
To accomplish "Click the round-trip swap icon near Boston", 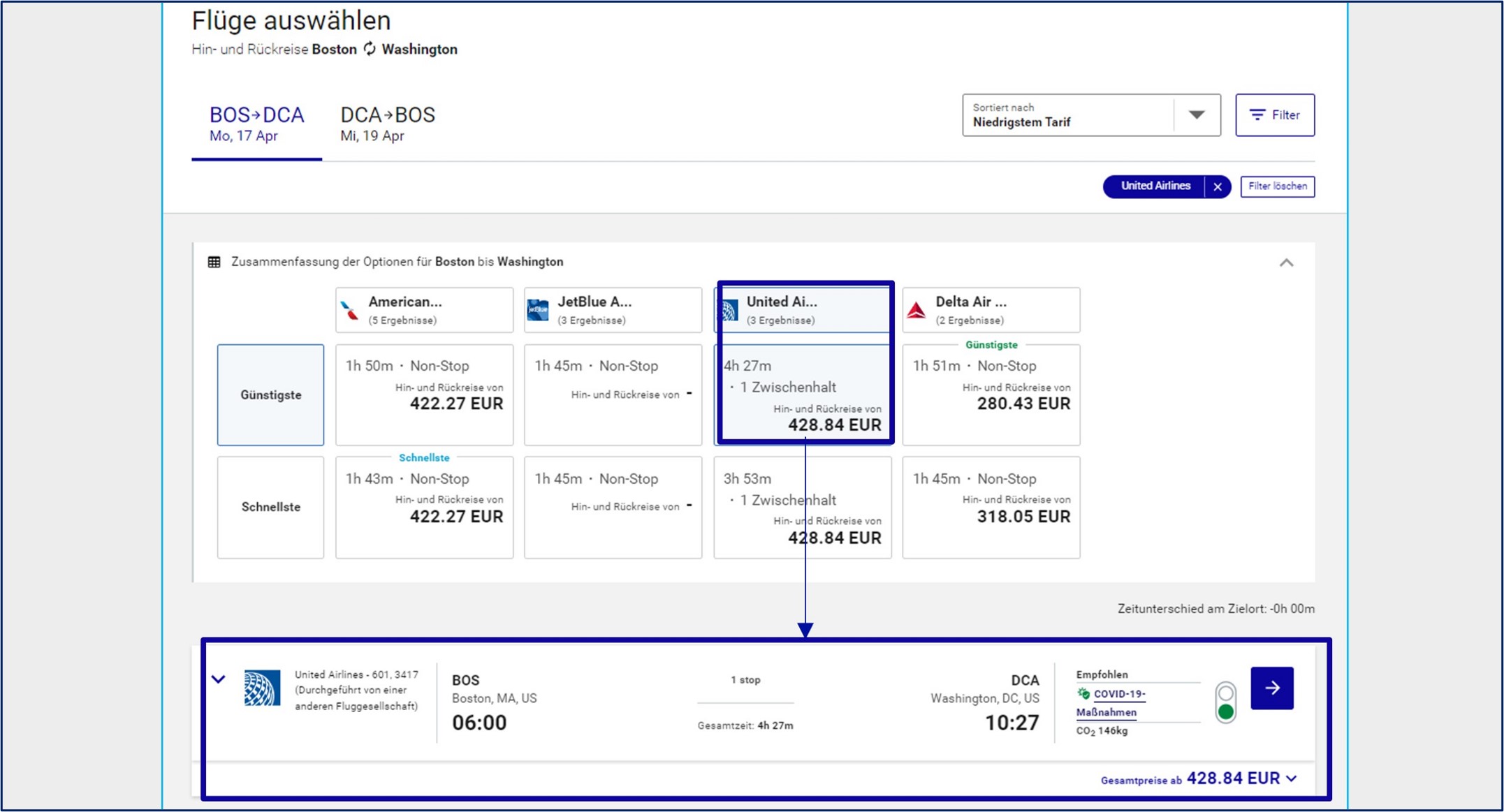I will [370, 49].
